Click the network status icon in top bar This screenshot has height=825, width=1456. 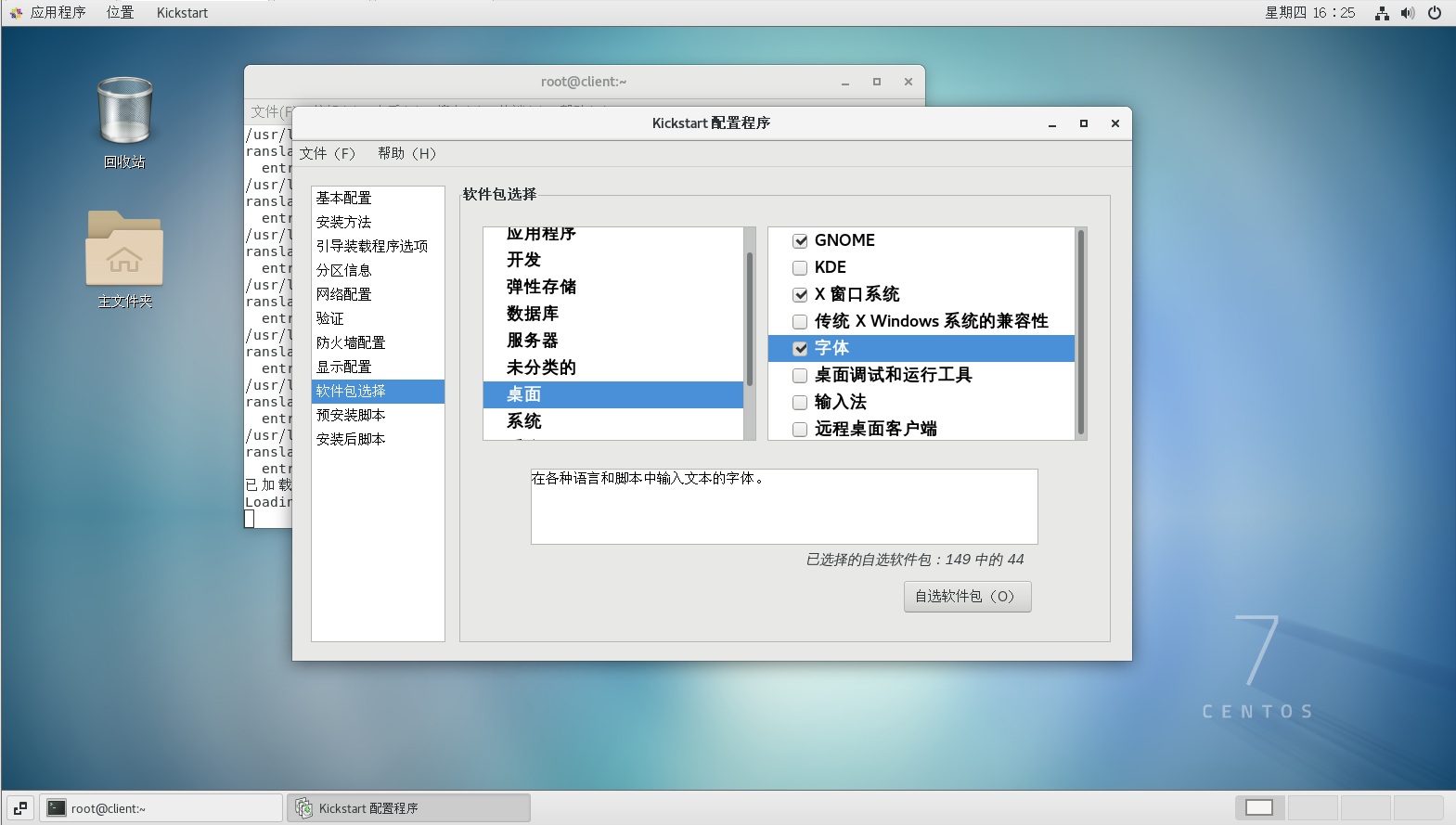click(1382, 13)
